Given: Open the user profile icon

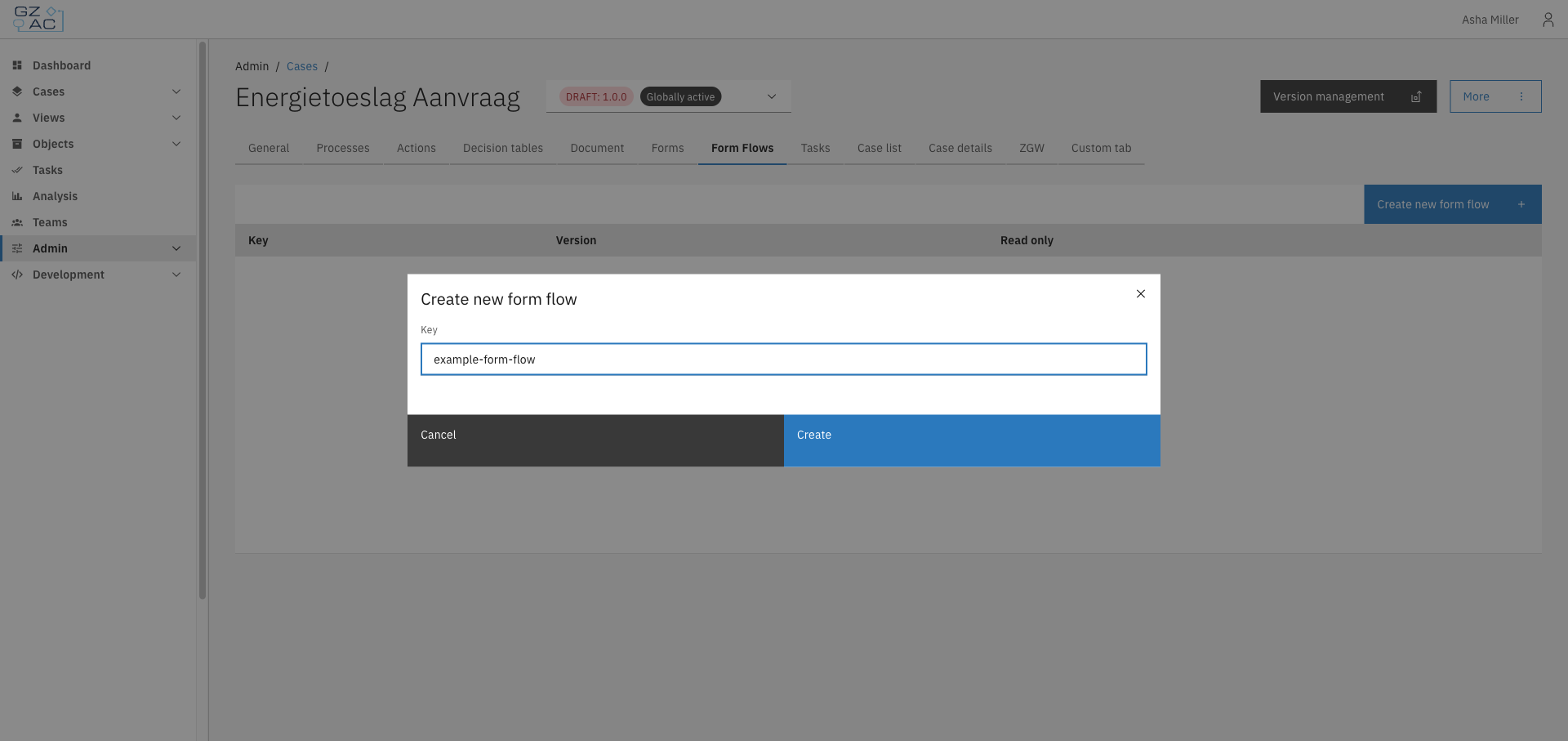Looking at the screenshot, I should (1548, 20).
